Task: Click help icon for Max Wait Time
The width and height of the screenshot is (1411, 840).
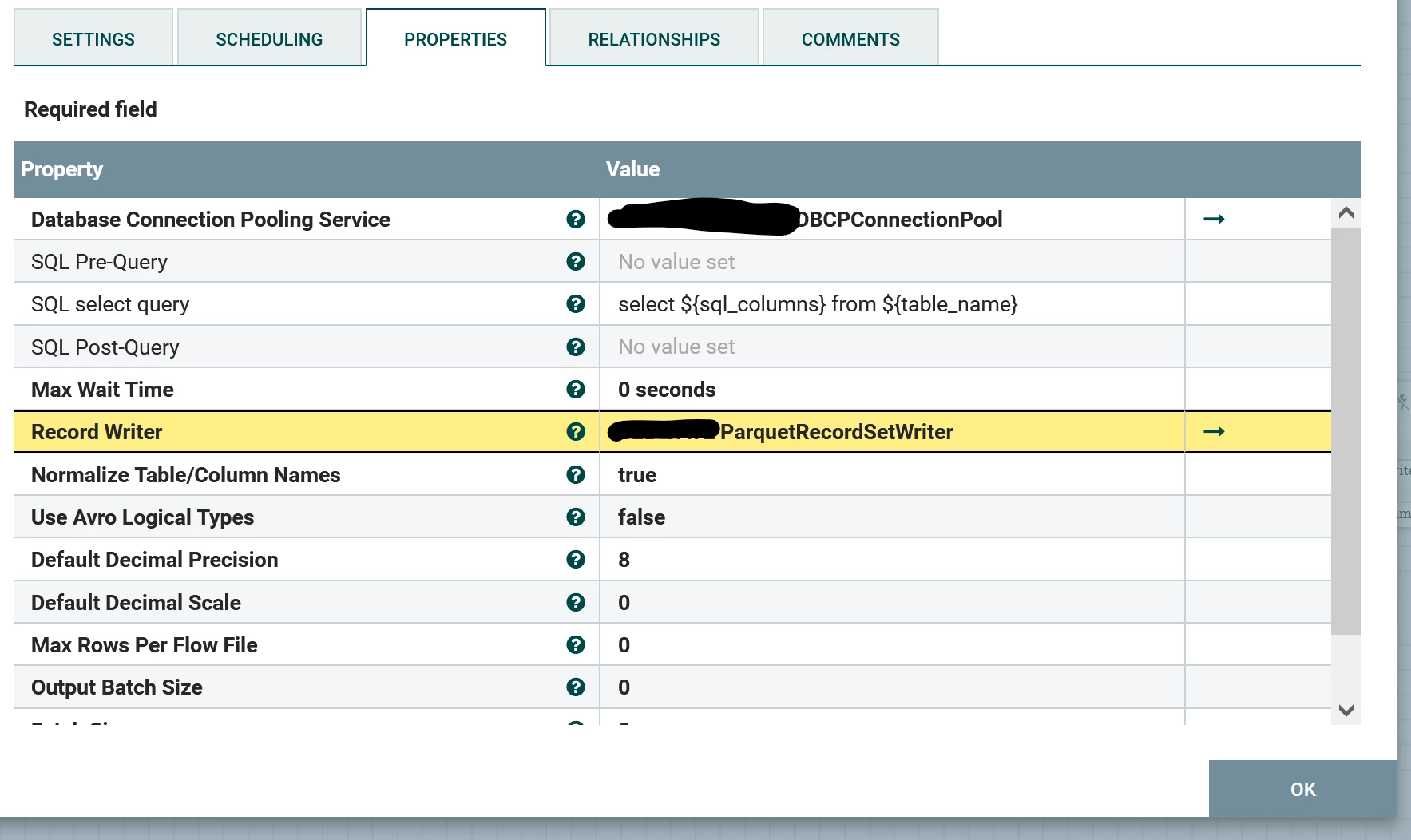Action: click(x=575, y=390)
